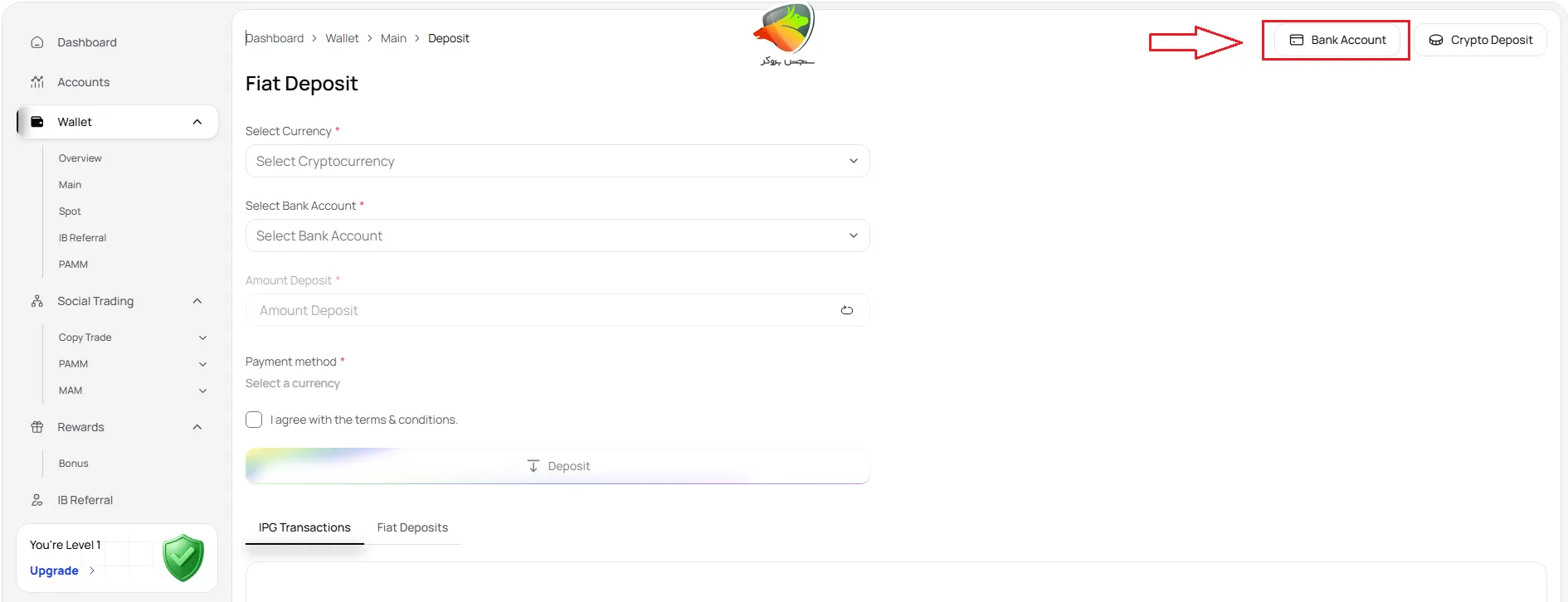The width and height of the screenshot is (1568, 602).
Task: Open Rewards via its gift icon
Action: pyautogui.click(x=37, y=427)
